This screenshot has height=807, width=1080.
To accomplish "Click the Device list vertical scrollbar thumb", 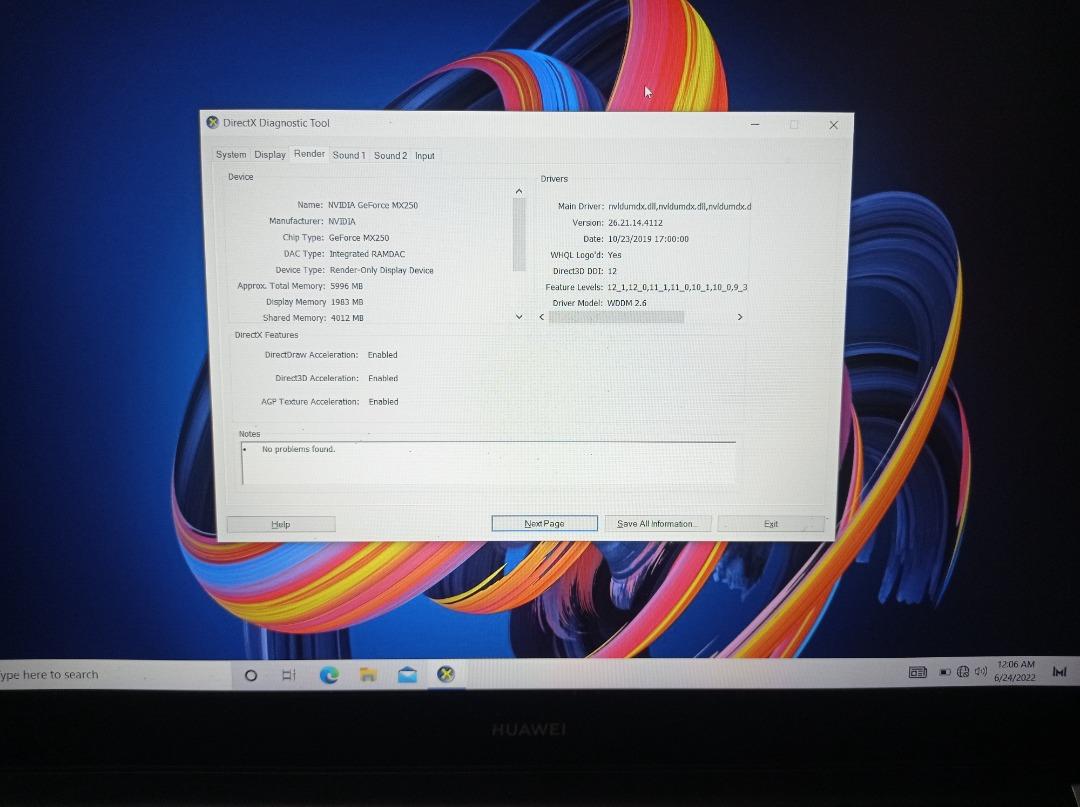I will click(519, 234).
